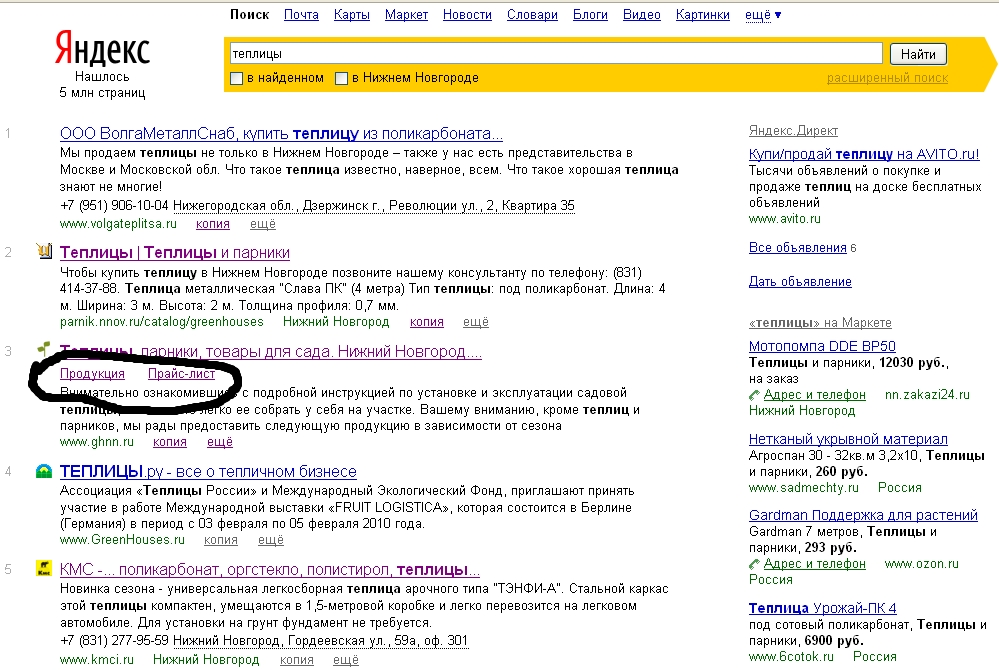Open 'копия' for the www.GreenHouses.ru result

tap(221, 539)
